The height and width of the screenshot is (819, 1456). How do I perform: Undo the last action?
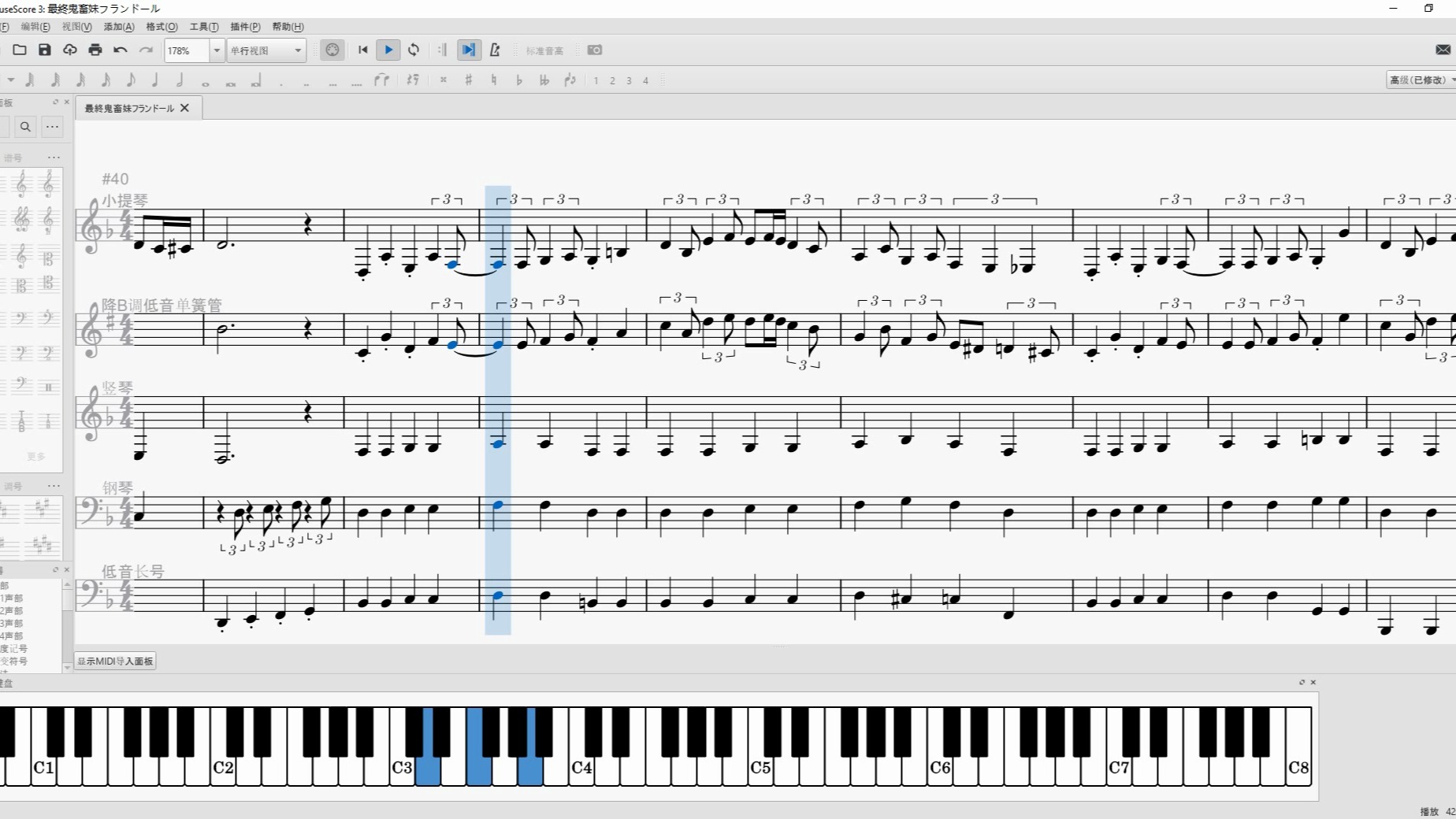click(x=121, y=50)
